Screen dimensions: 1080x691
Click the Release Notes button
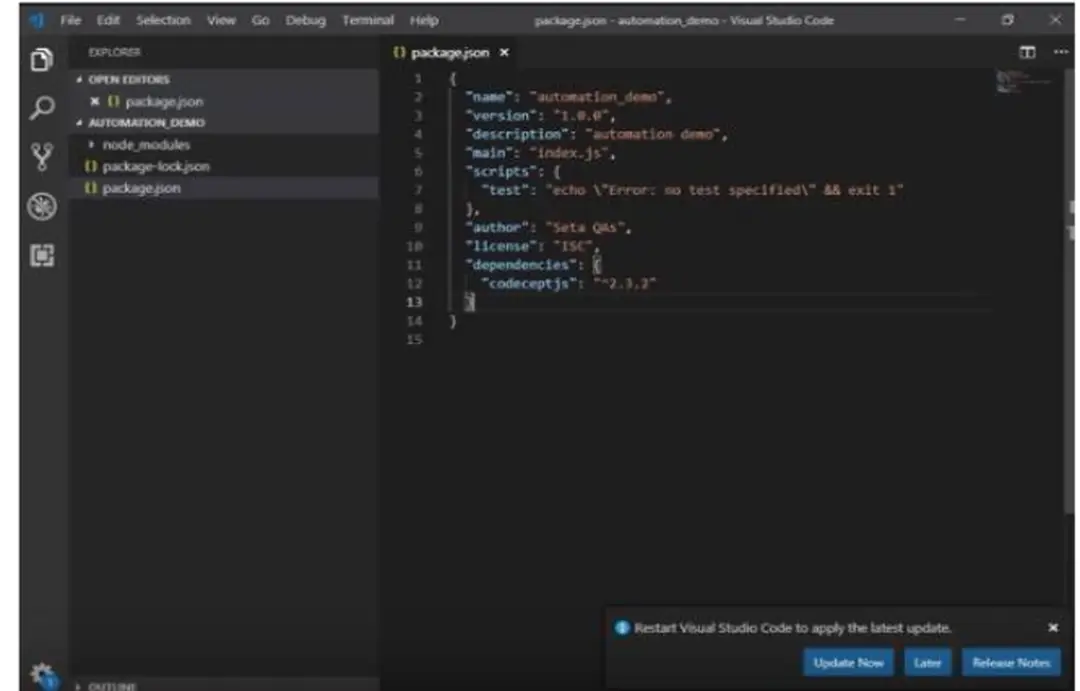pyautogui.click(x=1010, y=662)
